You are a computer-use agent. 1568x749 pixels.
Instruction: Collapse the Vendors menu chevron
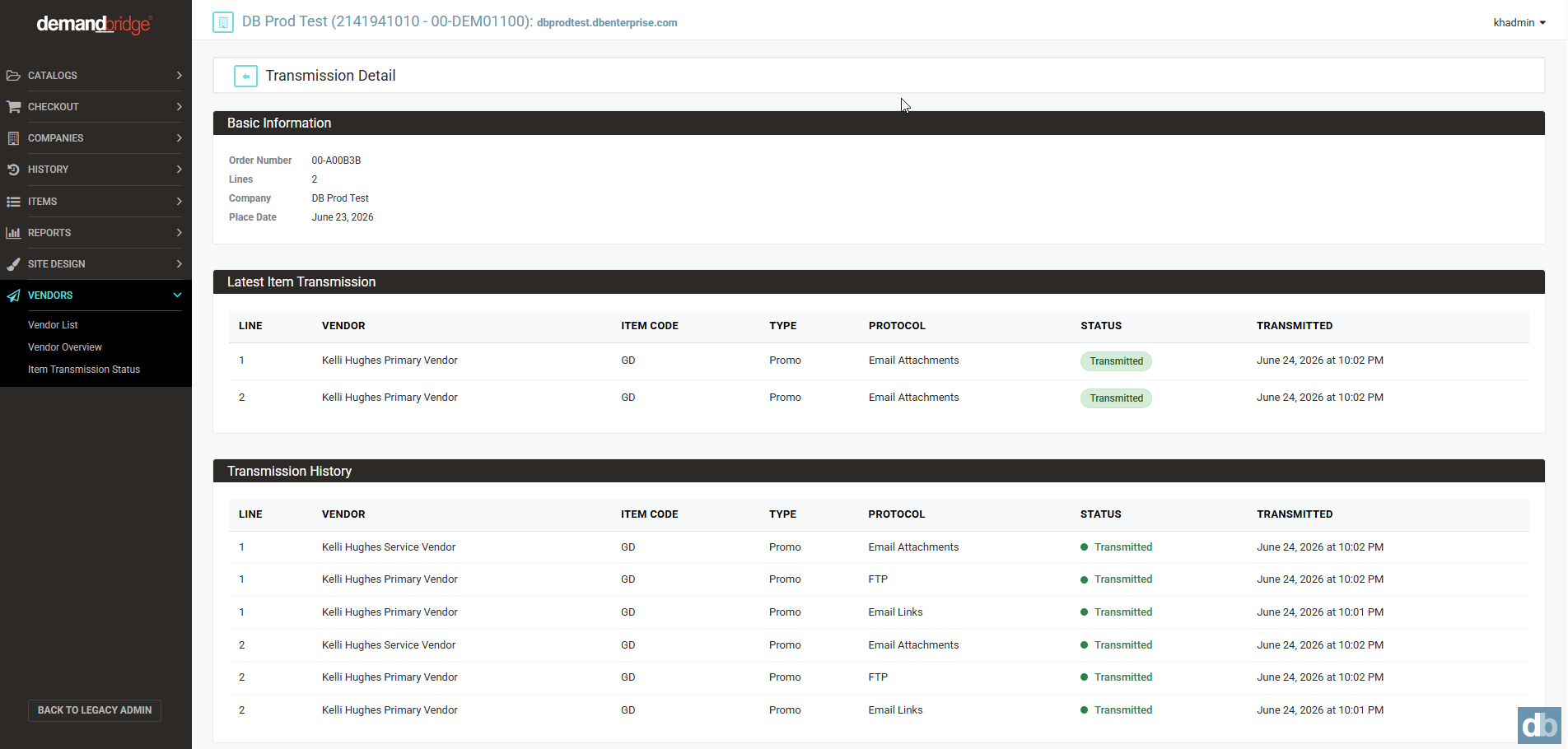click(x=177, y=295)
